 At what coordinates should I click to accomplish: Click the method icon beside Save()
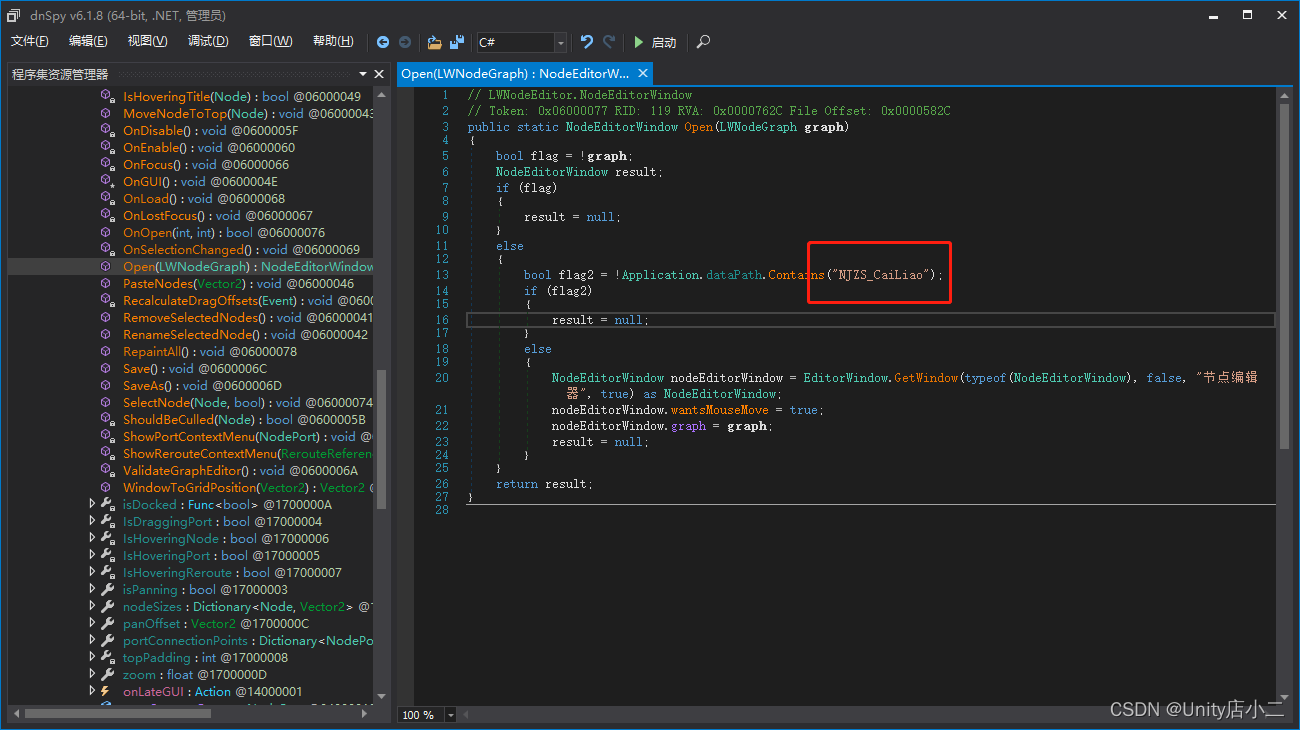(x=107, y=368)
